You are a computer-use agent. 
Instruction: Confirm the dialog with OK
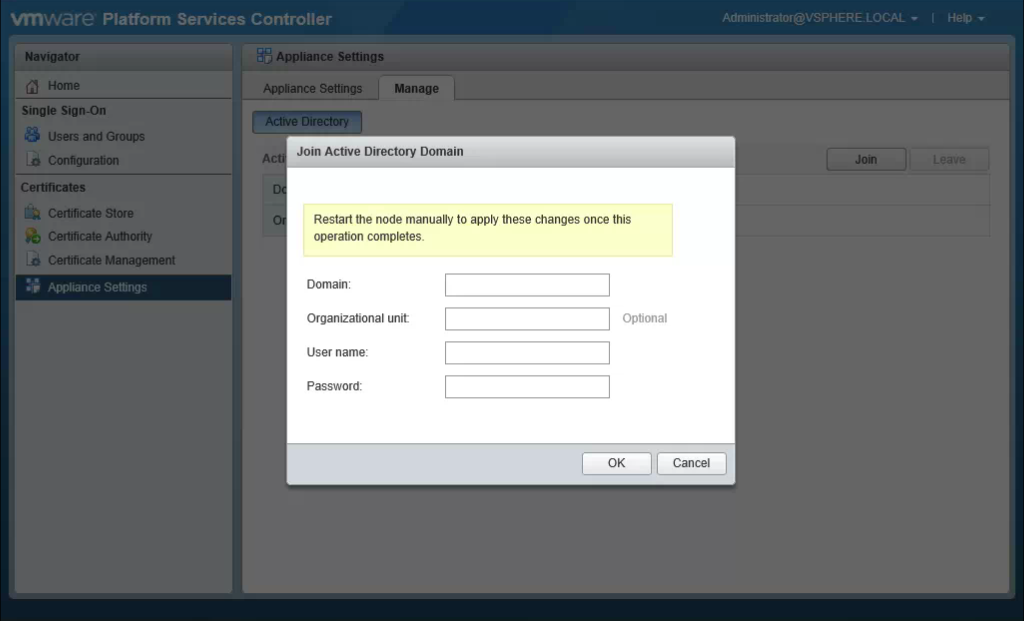point(616,463)
